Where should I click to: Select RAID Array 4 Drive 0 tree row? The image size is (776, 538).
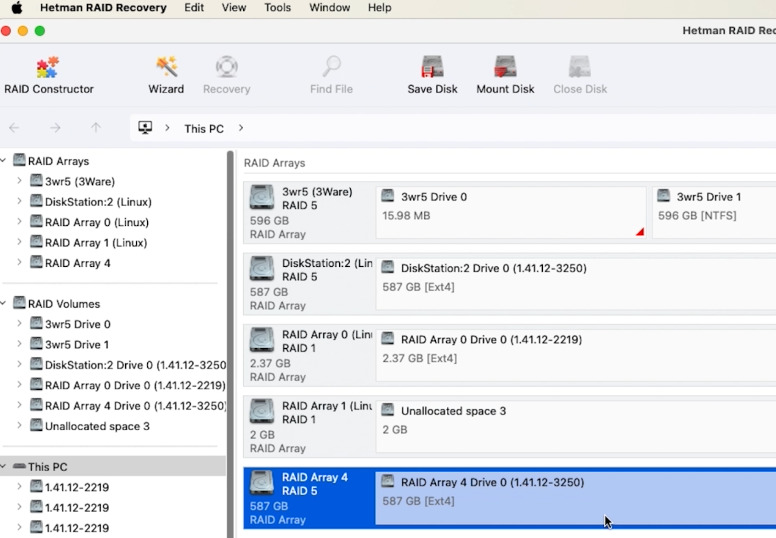point(135,405)
